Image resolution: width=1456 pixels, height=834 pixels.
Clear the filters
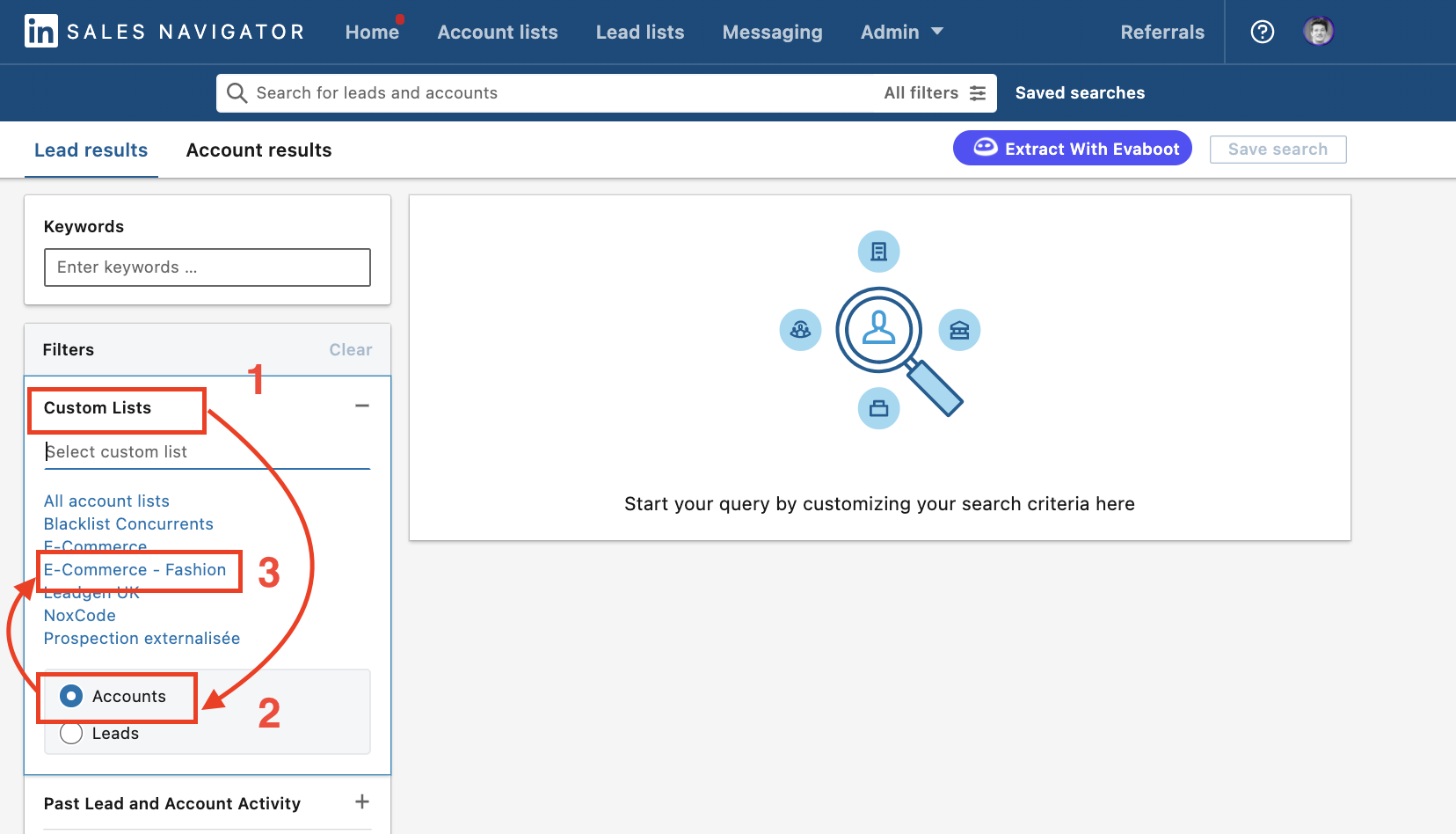pyautogui.click(x=350, y=350)
